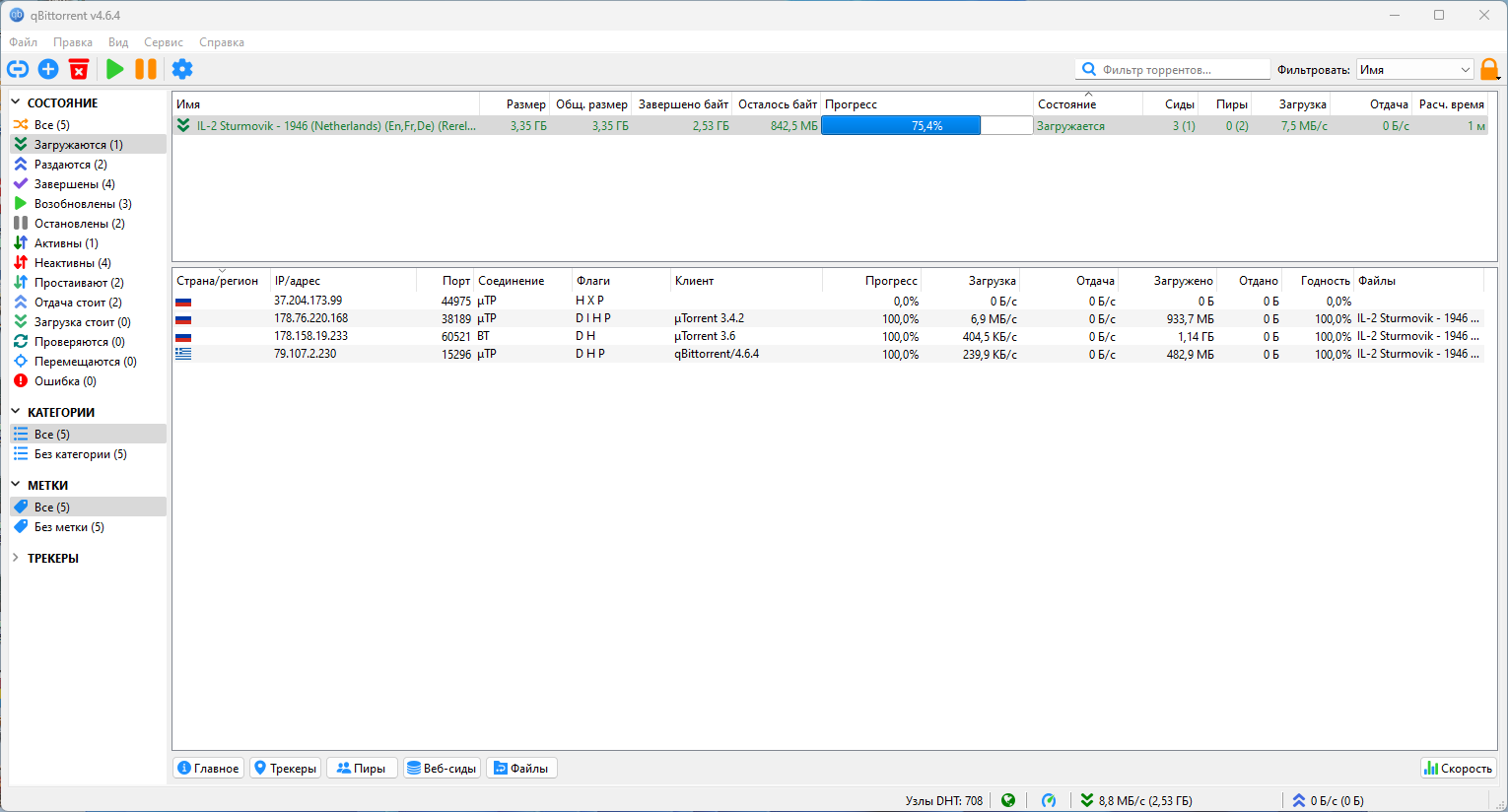Click 'Узлы DHT: 708' in status bar
1508x812 pixels.
(x=944, y=800)
